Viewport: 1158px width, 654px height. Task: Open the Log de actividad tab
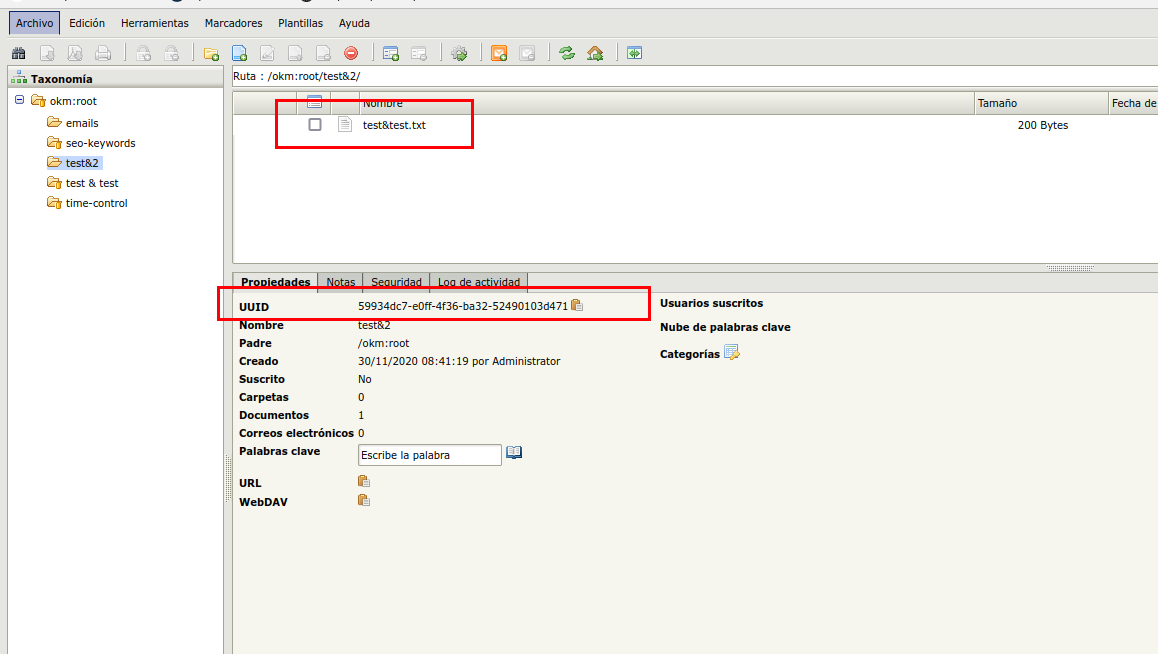tap(478, 282)
